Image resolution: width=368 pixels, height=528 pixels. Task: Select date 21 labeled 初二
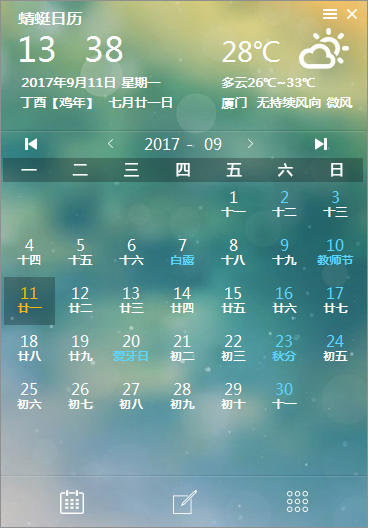pos(182,349)
